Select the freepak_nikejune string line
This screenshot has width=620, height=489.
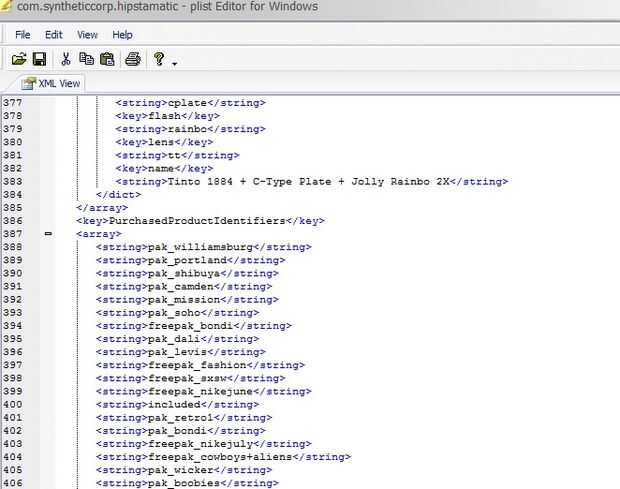click(204, 391)
